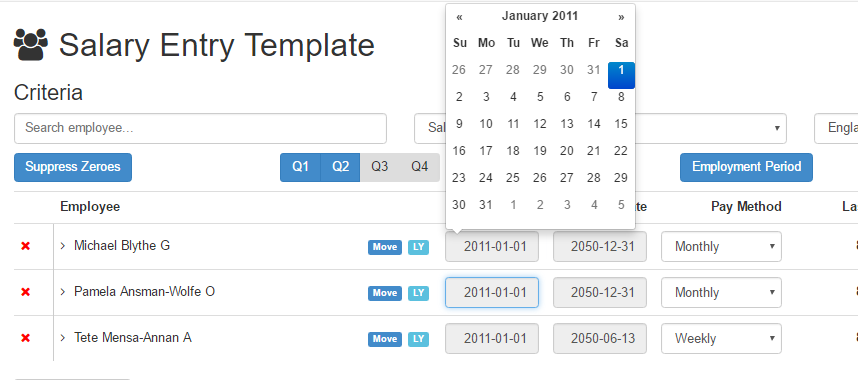Screen dimensions: 858x380
Task: Advance calendar to next month
Action: [x=621, y=16]
